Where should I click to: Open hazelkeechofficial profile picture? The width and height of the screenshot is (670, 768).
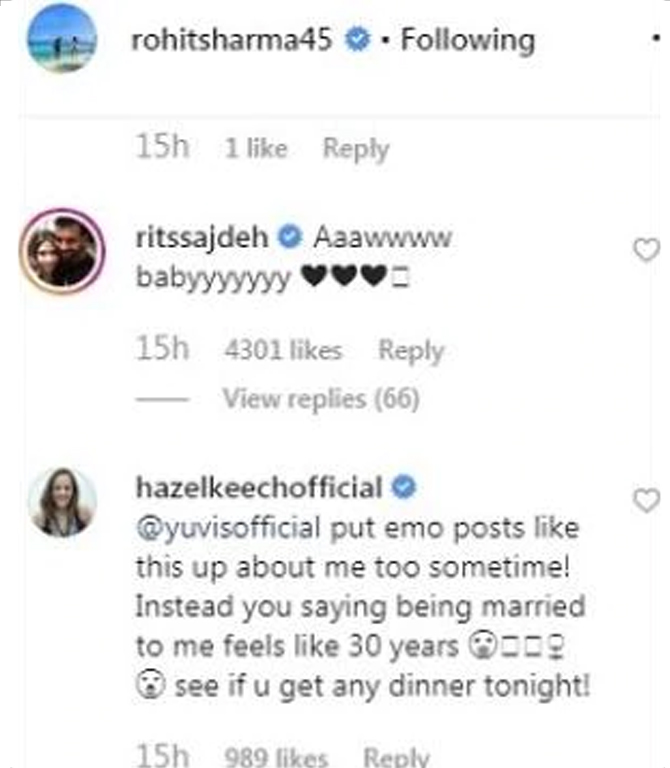click(x=62, y=502)
